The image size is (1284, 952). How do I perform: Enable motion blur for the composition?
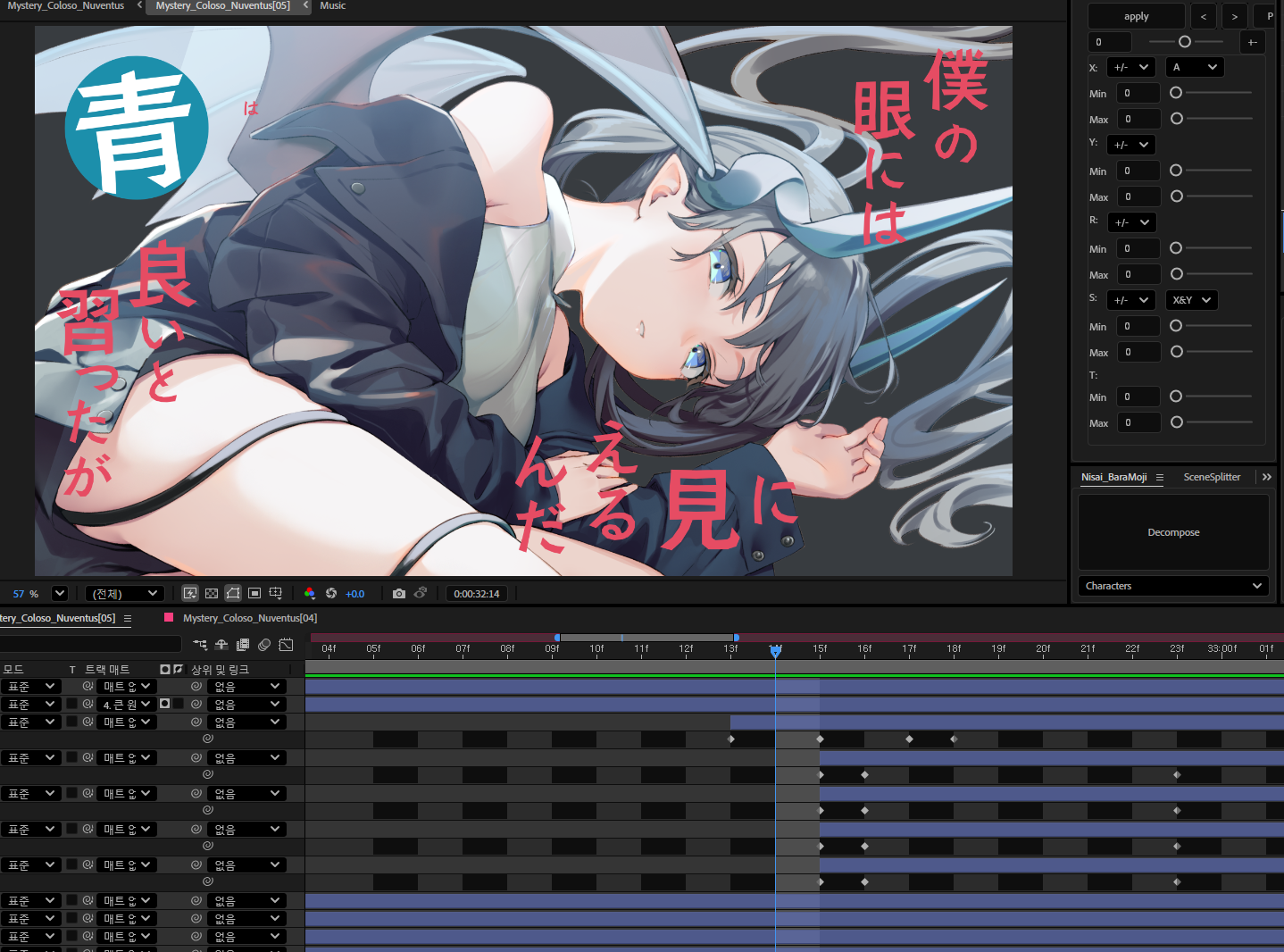coord(264,645)
